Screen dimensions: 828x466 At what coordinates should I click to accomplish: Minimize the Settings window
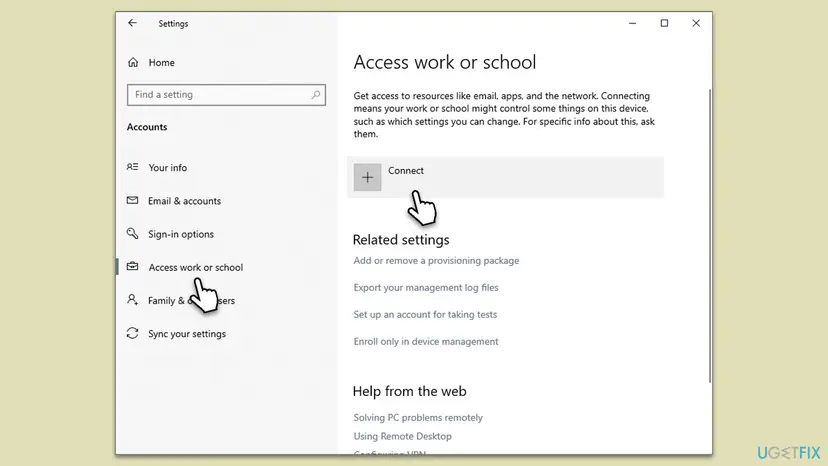tap(632, 23)
